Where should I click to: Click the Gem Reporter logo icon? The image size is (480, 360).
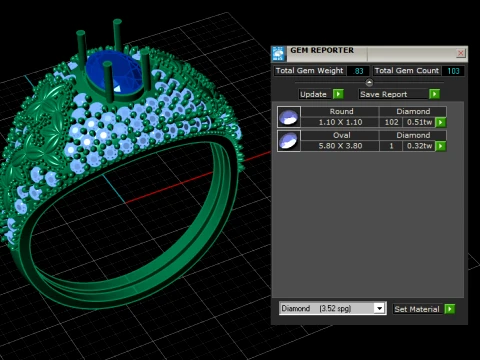click(x=278, y=54)
